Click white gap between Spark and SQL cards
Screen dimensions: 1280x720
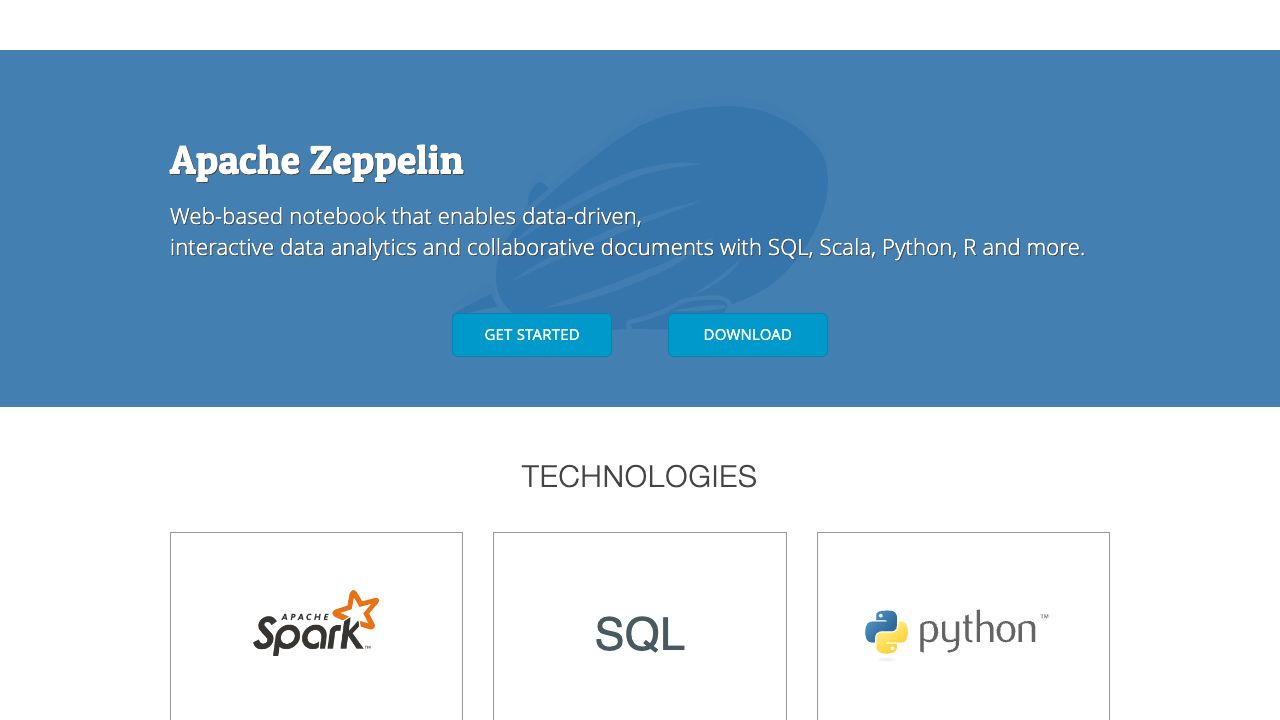pyautogui.click(x=478, y=630)
